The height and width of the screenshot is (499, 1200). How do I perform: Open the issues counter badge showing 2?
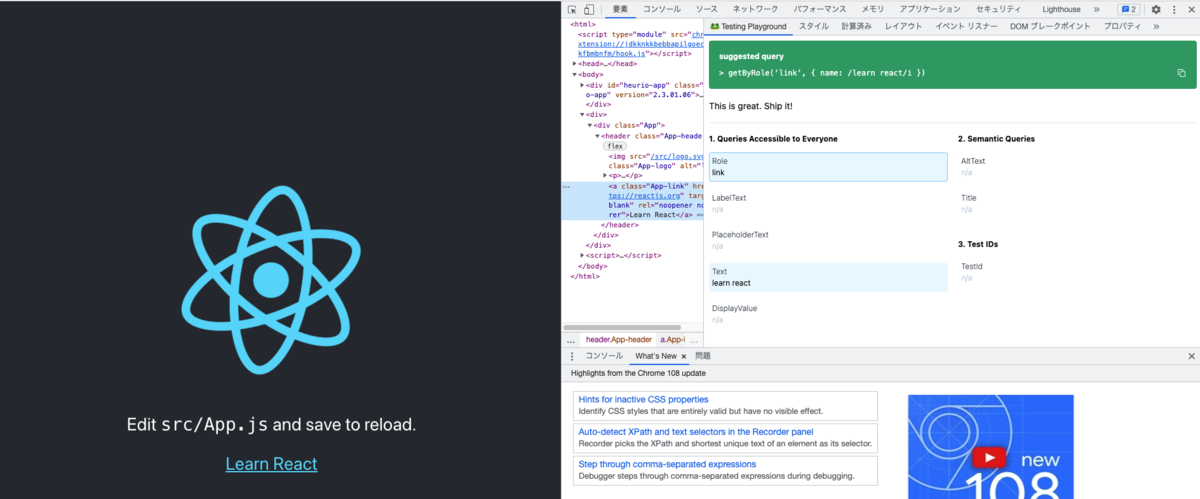[1127, 9]
